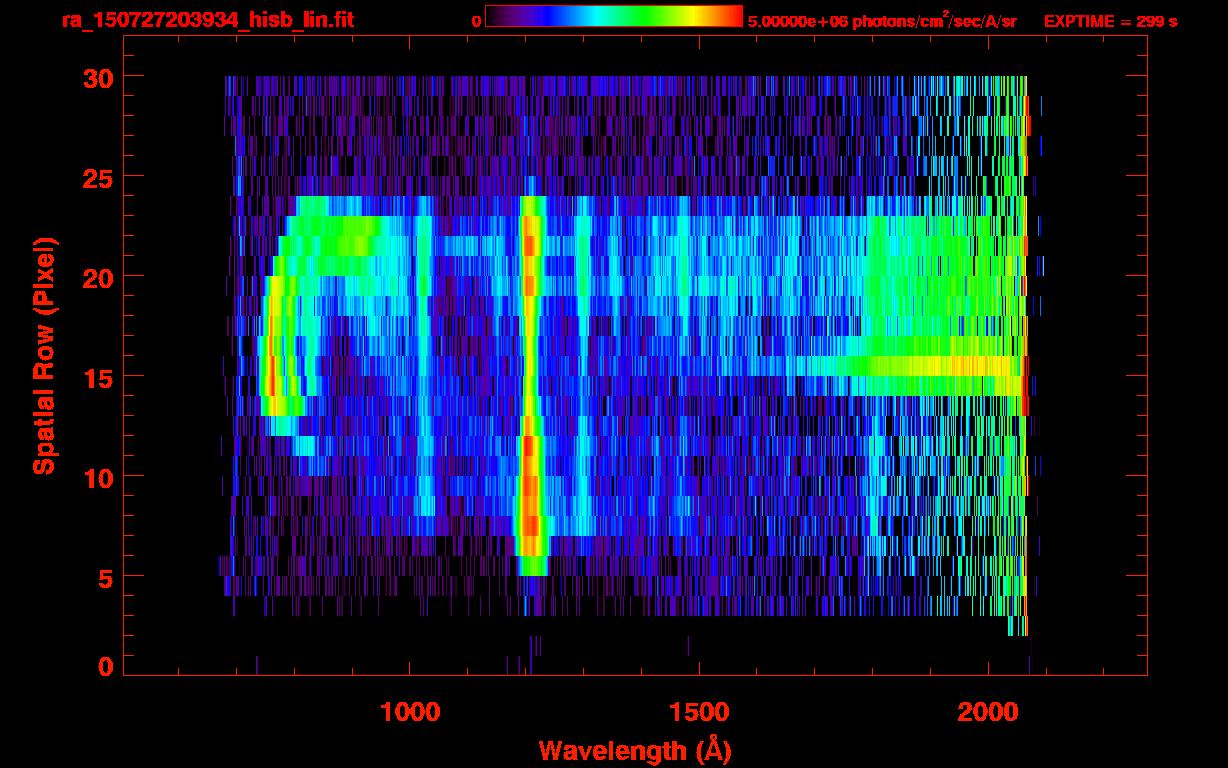Click the y-axis tick label 0
The image size is (1228, 768).
104,666
